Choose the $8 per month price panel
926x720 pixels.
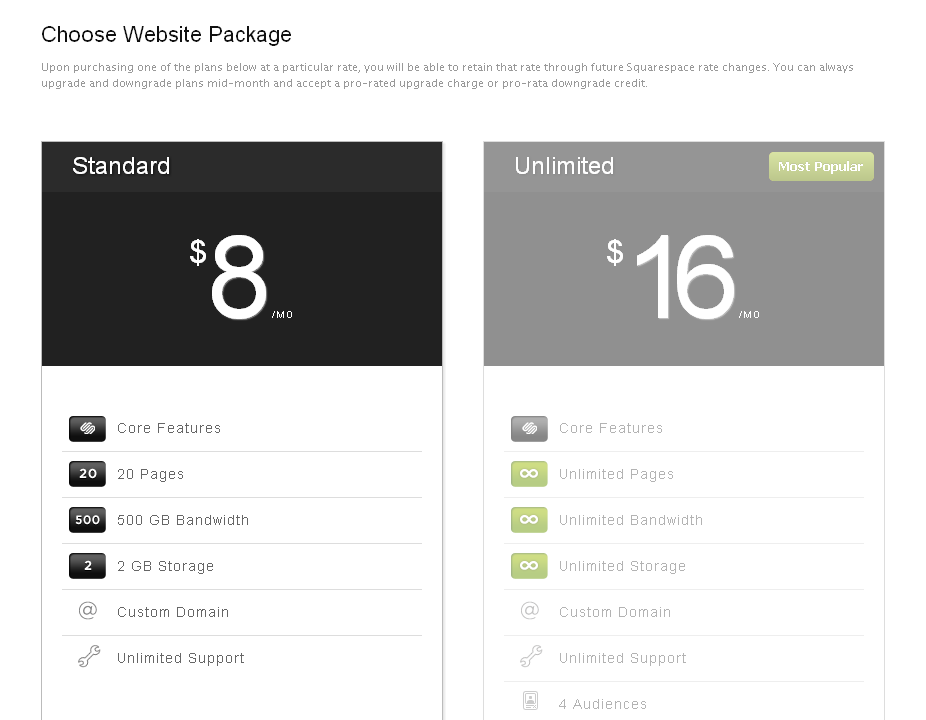241,278
